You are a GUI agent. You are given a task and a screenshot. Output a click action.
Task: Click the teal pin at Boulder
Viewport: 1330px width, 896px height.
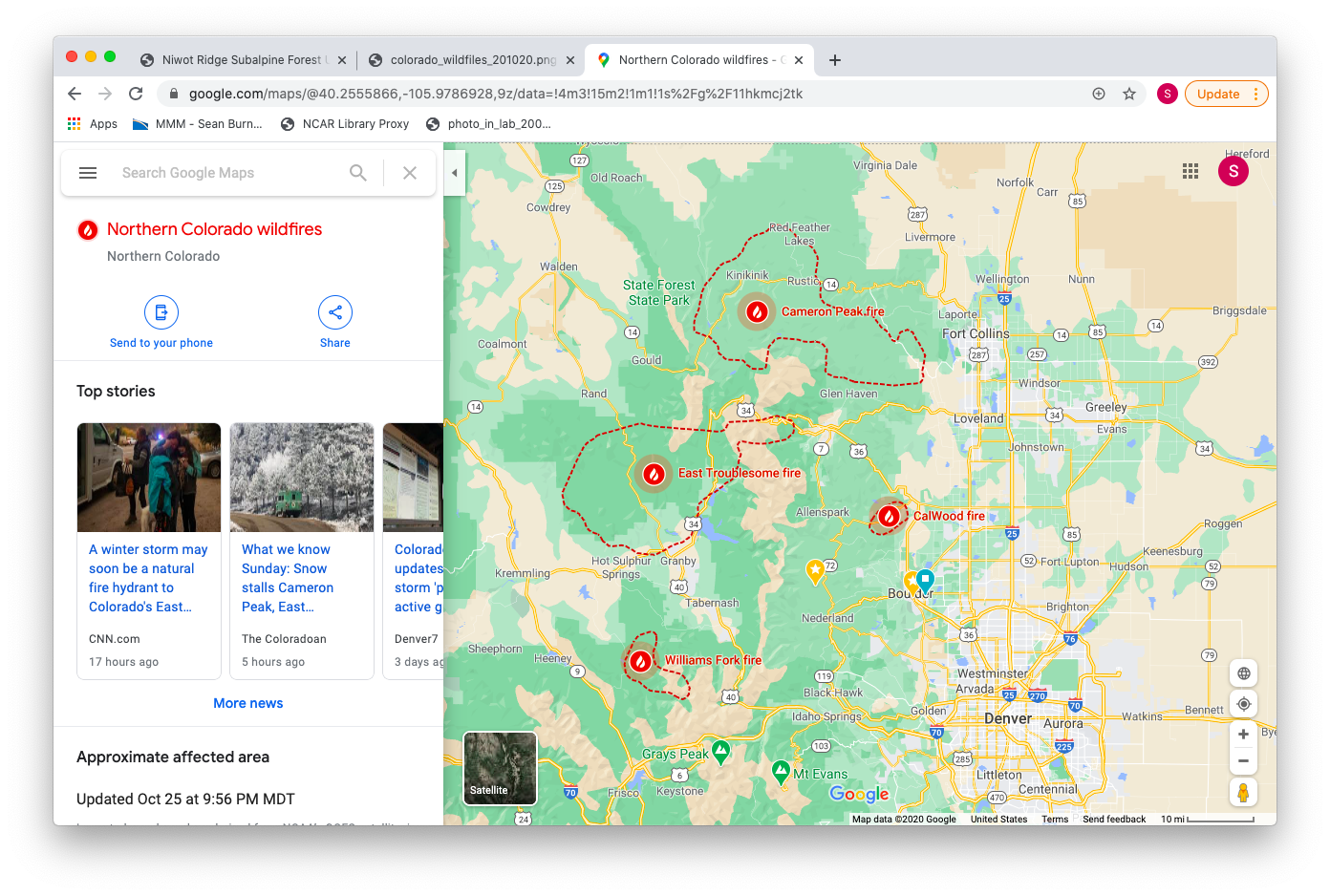(x=925, y=580)
